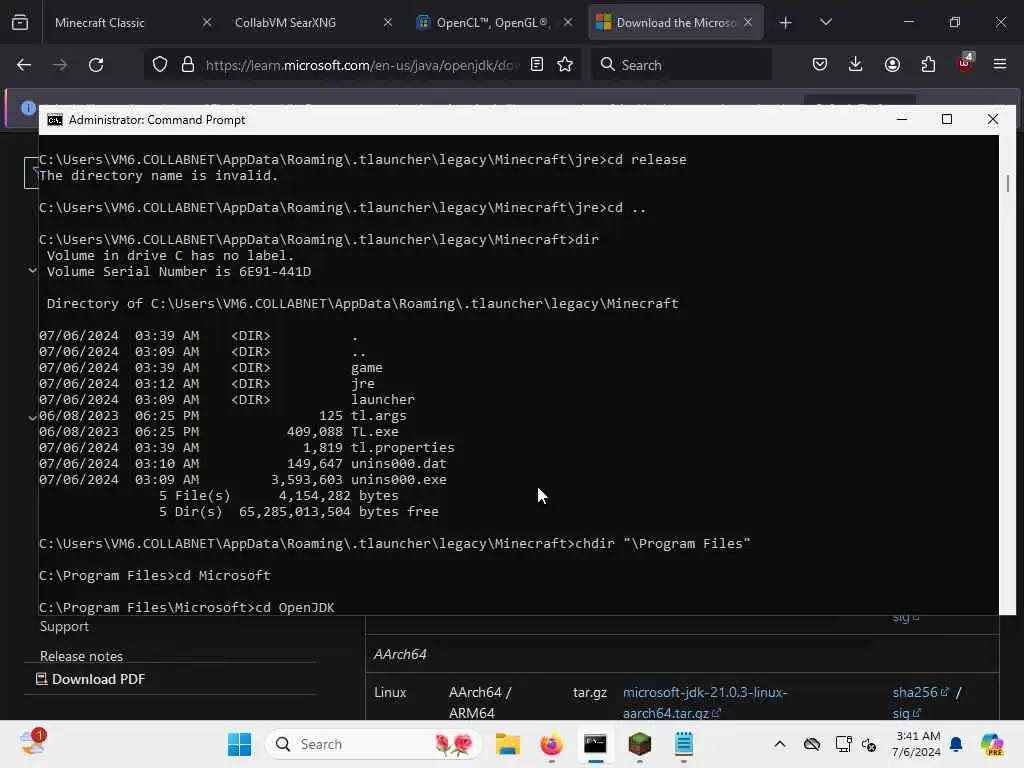Bookmark this page with star
The width and height of the screenshot is (1024, 768).
pos(565,65)
